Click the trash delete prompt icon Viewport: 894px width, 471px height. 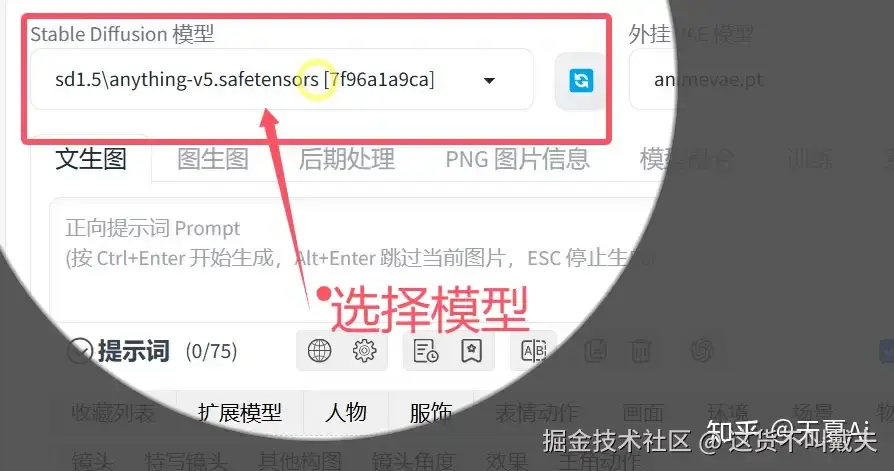click(640, 351)
